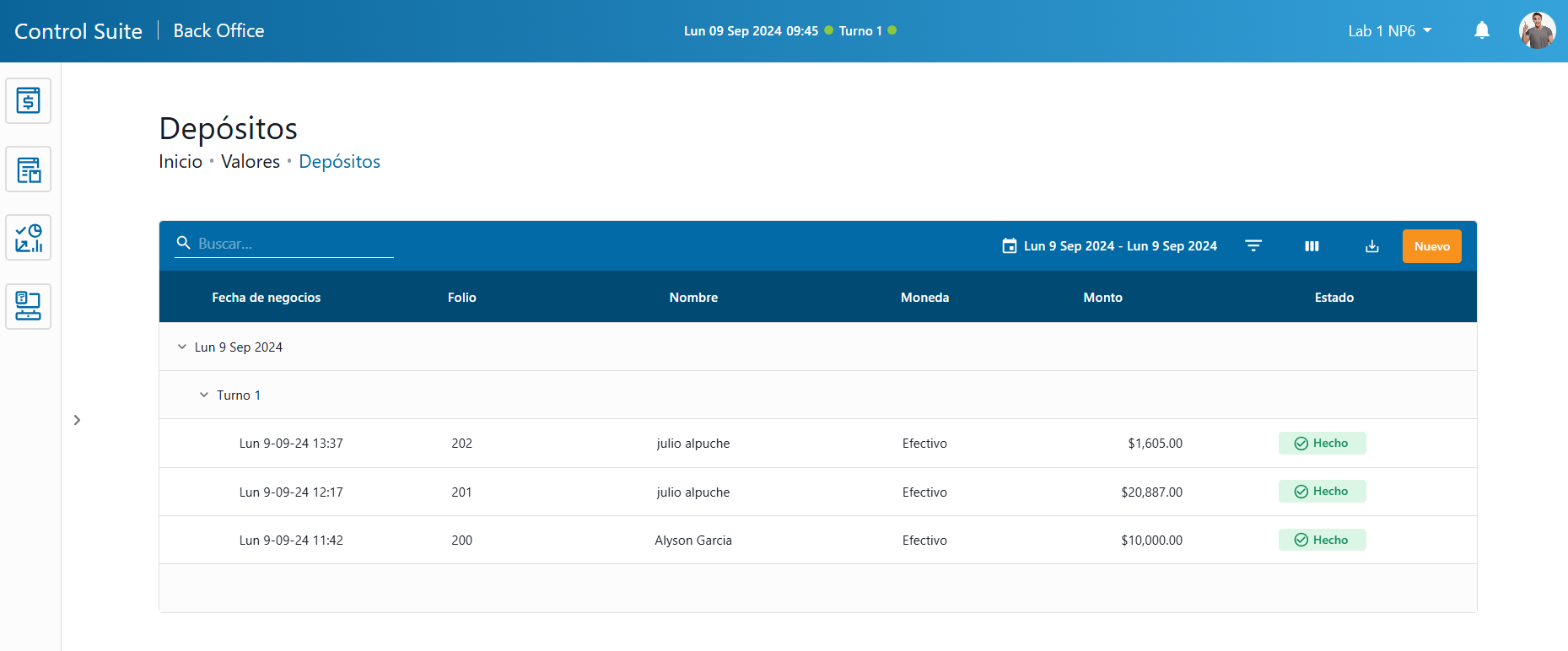Viewport: 1568px width, 651px height.
Task: Click the Nuevo button
Action: [x=1431, y=246]
